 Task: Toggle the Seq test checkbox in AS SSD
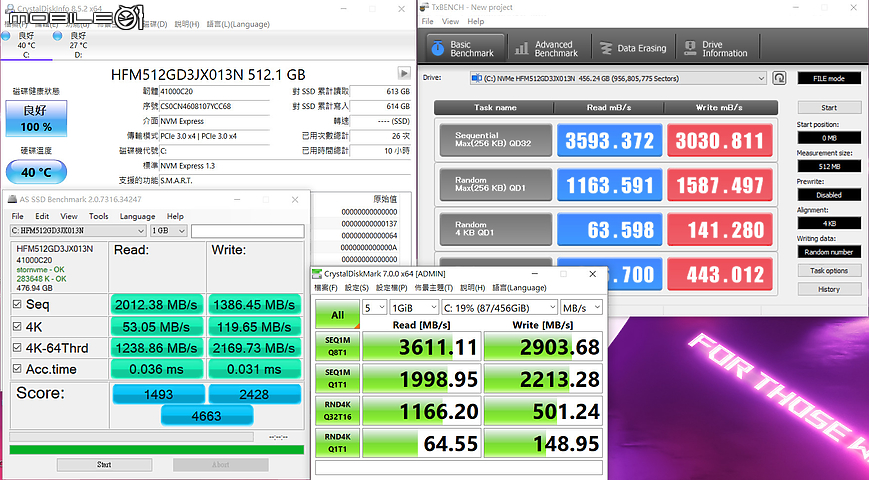[17, 304]
